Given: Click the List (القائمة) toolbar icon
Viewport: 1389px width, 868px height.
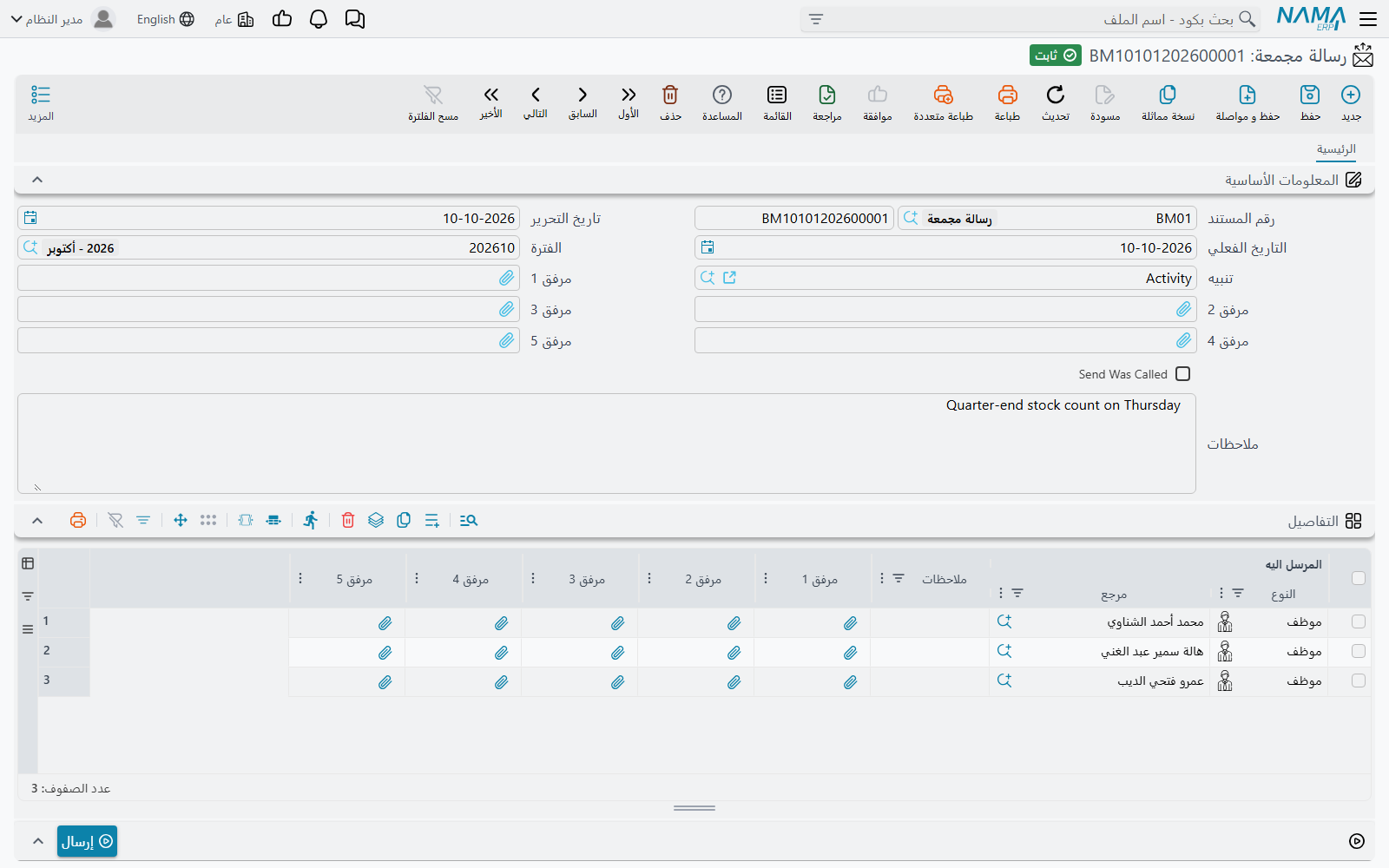Looking at the screenshot, I should pos(777,95).
